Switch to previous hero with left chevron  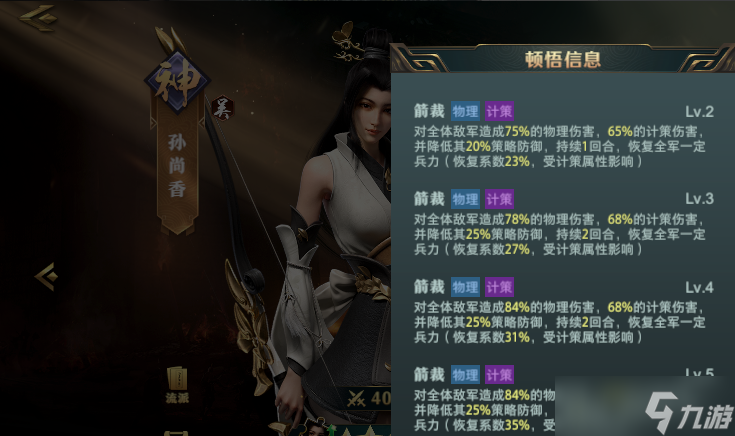[x=46, y=277]
